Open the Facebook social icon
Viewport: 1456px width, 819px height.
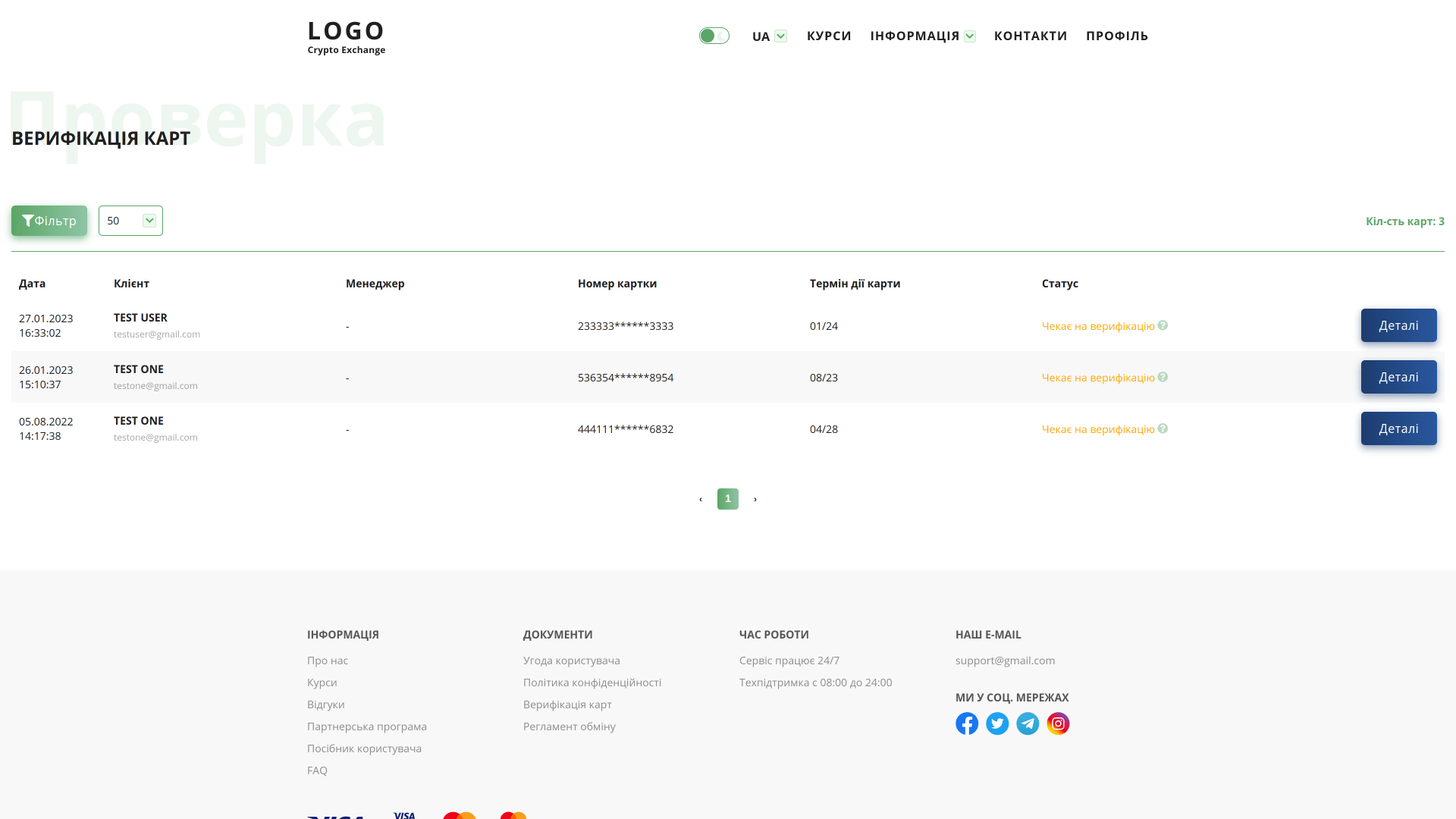967,723
